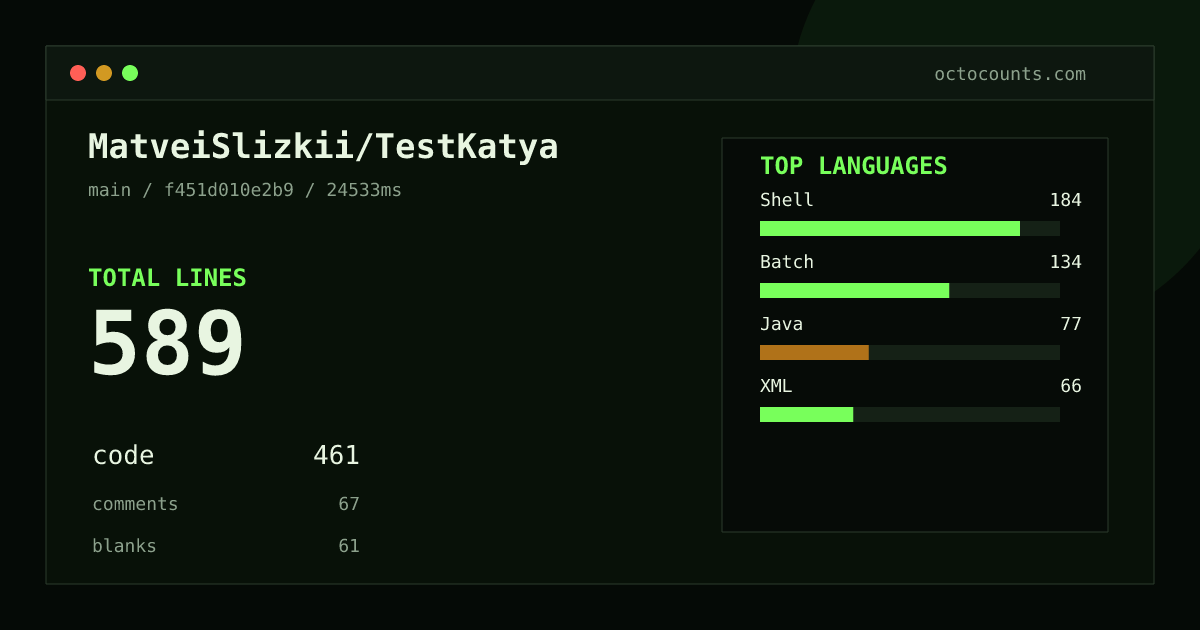Screen dimensions: 1200x630
Task: Click the main / f451d010e2b9 / 24533ms line
Action: tap(245, 190)
